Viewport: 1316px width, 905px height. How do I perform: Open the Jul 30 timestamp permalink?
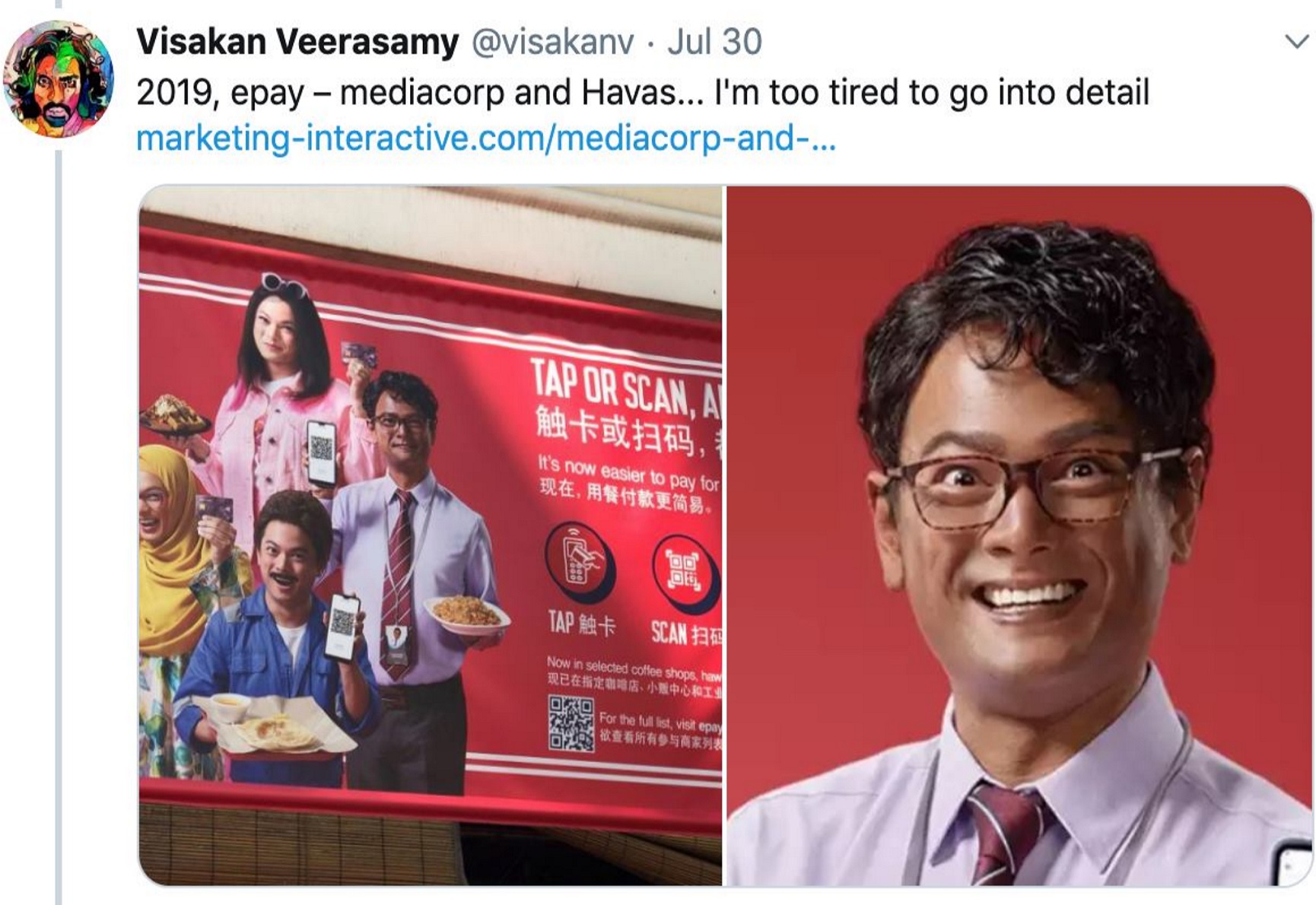(714, 42)
